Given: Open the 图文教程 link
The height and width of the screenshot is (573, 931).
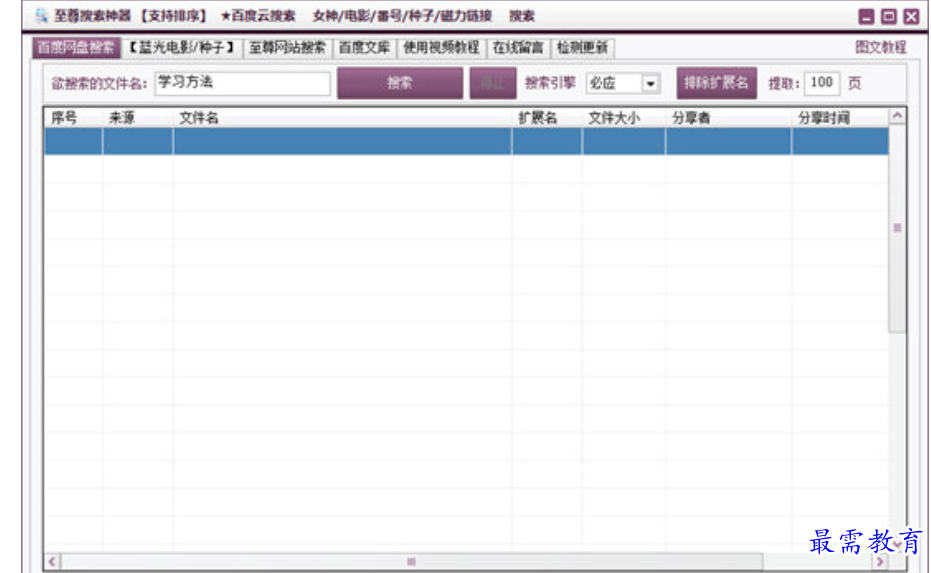Looking at the screenshot, I should [x=880, y=47].
